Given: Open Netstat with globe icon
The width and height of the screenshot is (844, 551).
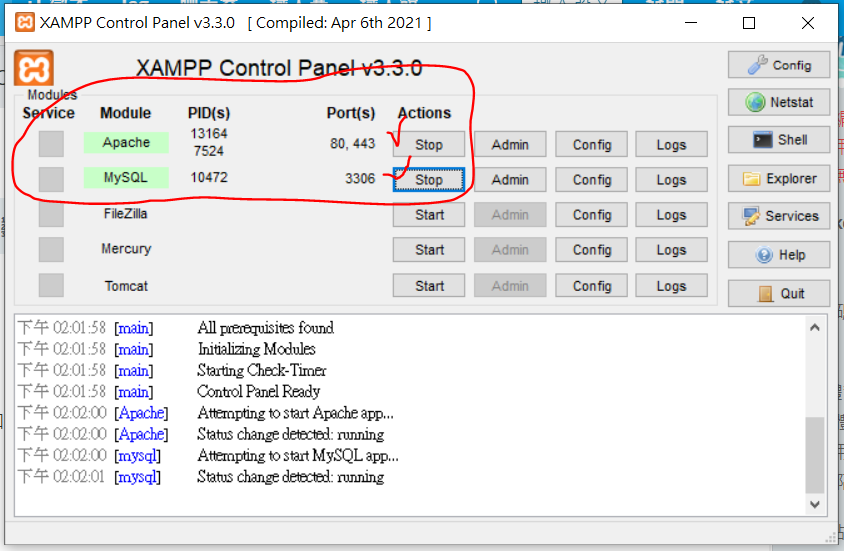Looking at the screenshot, I should click(x=779, y=102).
